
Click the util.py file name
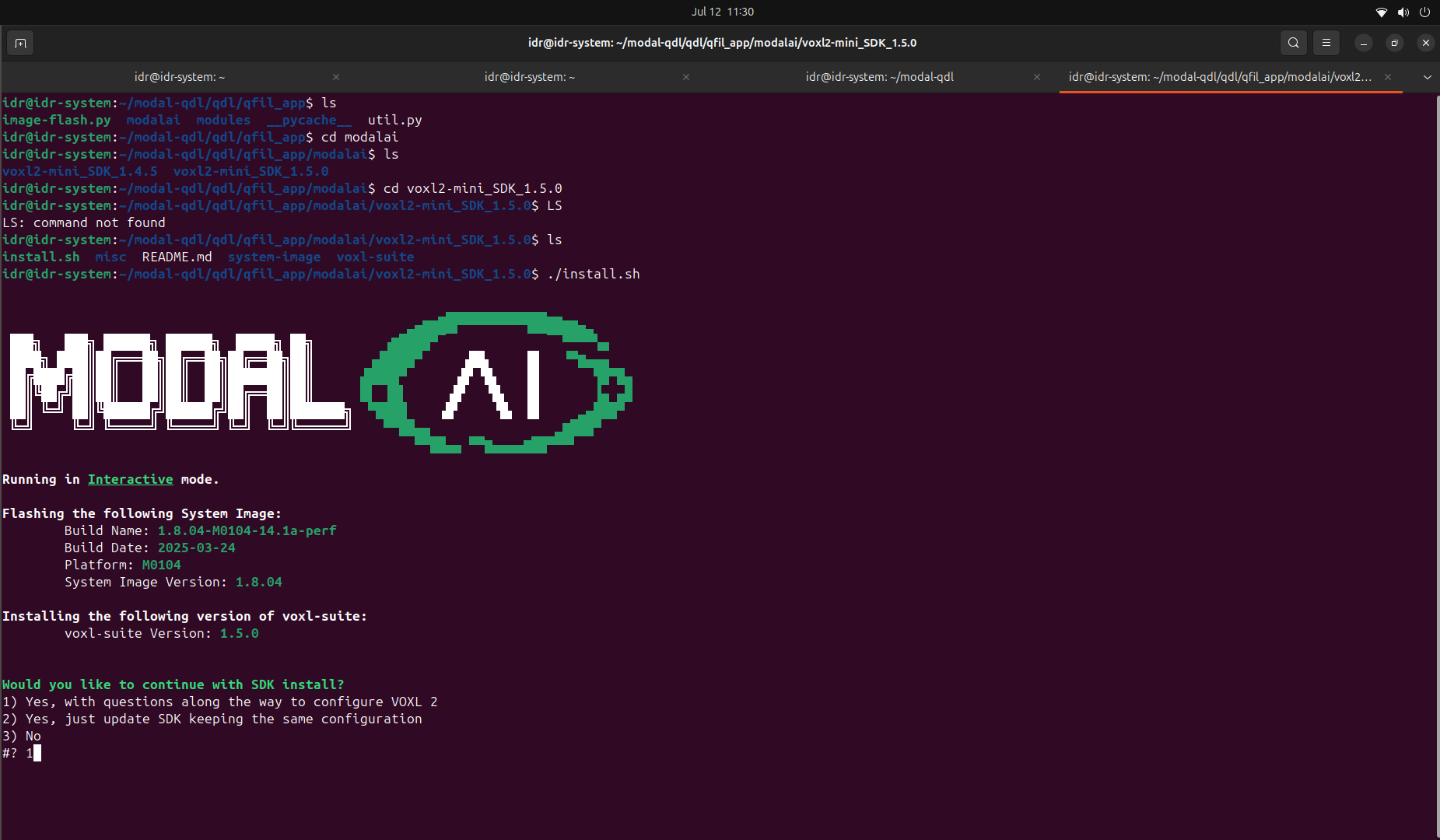pyautogui.click(x=395, y=120)
